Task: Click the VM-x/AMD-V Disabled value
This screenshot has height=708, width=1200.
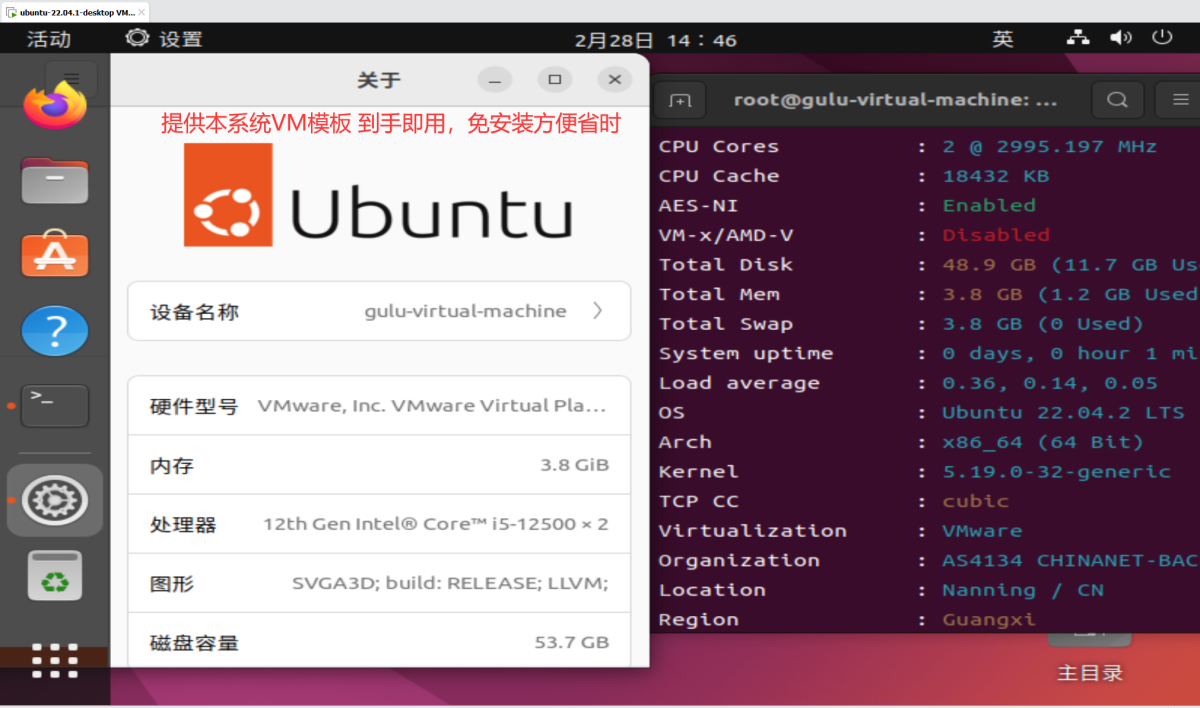Action: (x=996, y=235)
